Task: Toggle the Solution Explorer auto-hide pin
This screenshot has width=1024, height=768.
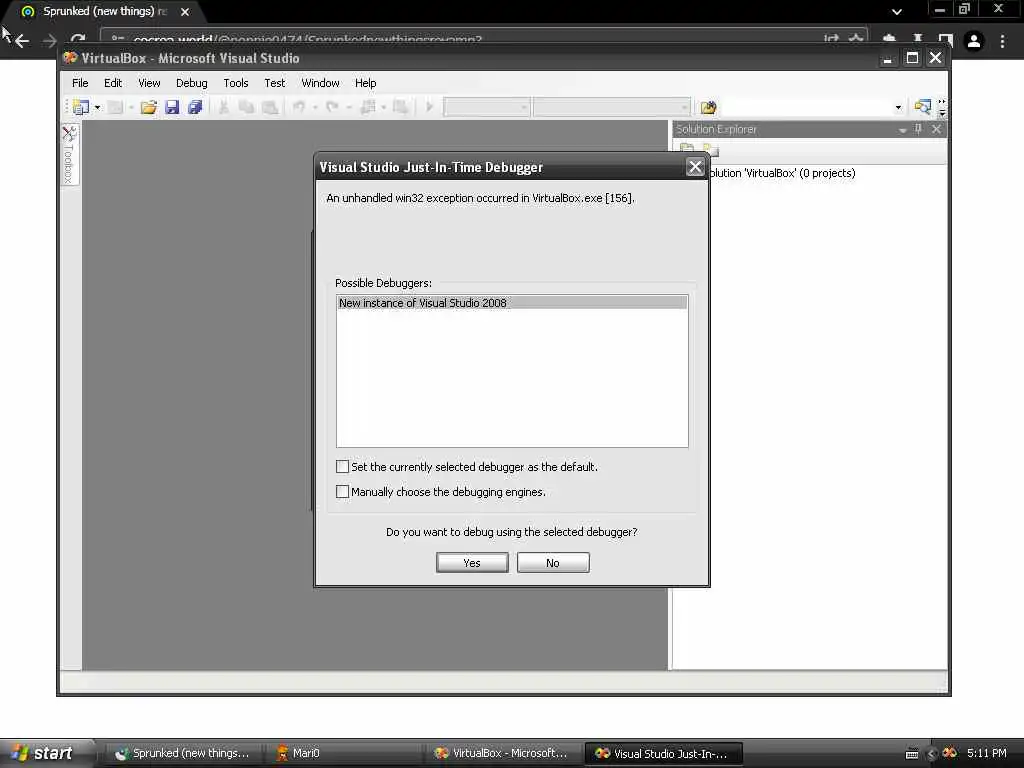Action: click(x=918, y=129)
